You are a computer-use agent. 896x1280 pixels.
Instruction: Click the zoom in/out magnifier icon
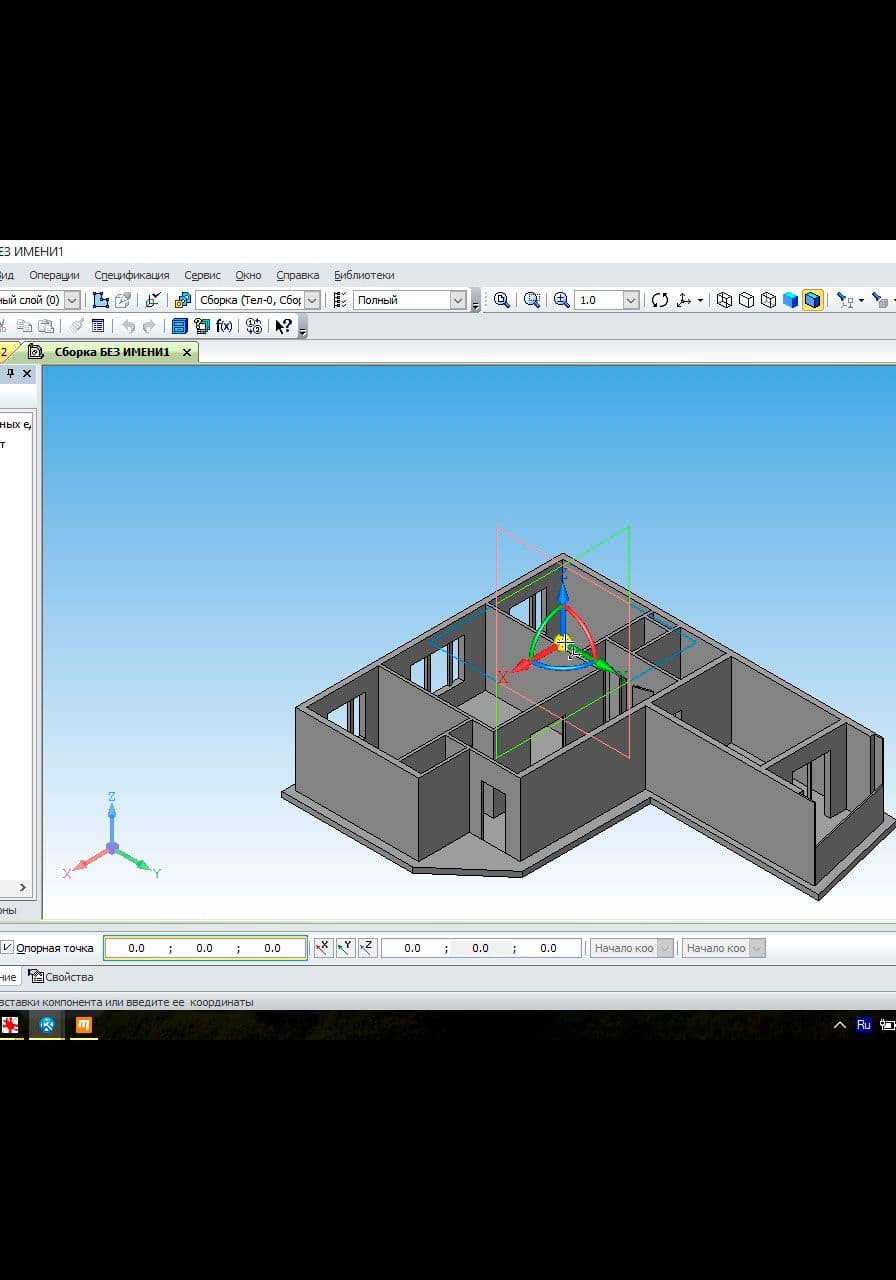pos(562,300)
